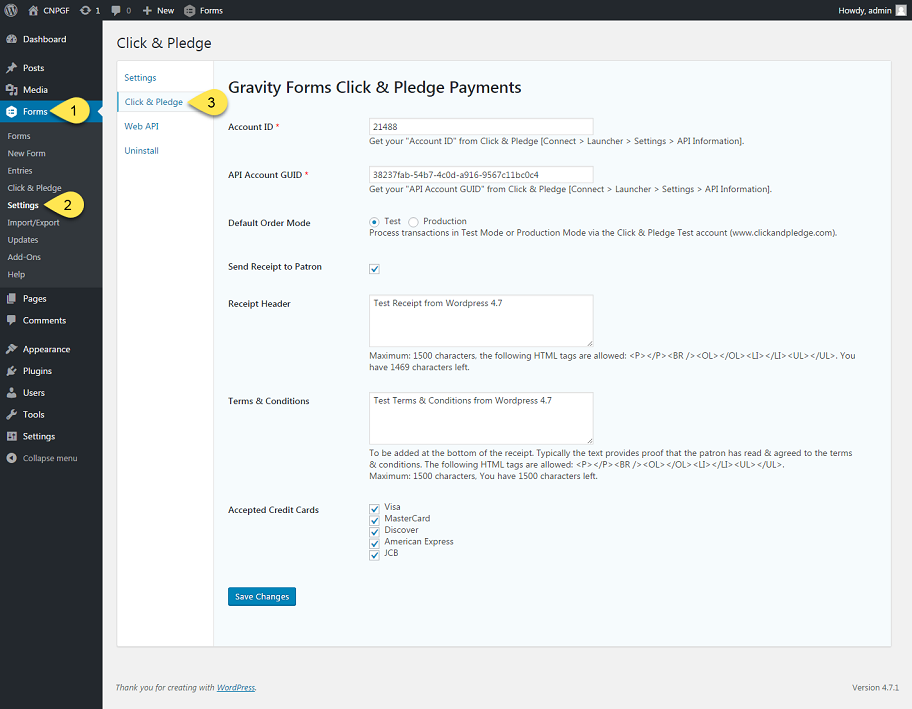Open Settings under Forms submenu
912x709 pixels.
pyautogui.click(x=23, y=205)
